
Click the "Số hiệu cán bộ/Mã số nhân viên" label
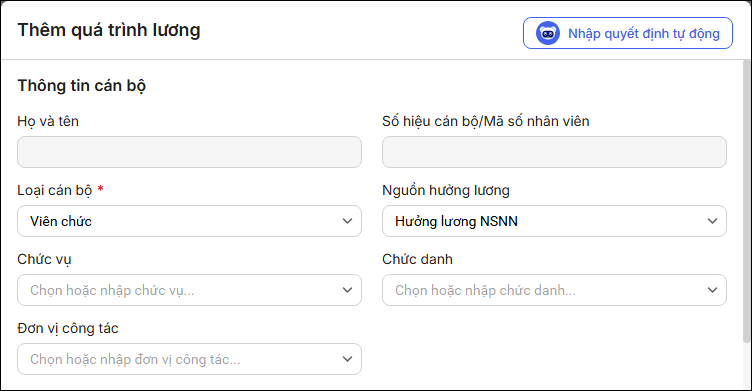486,121
